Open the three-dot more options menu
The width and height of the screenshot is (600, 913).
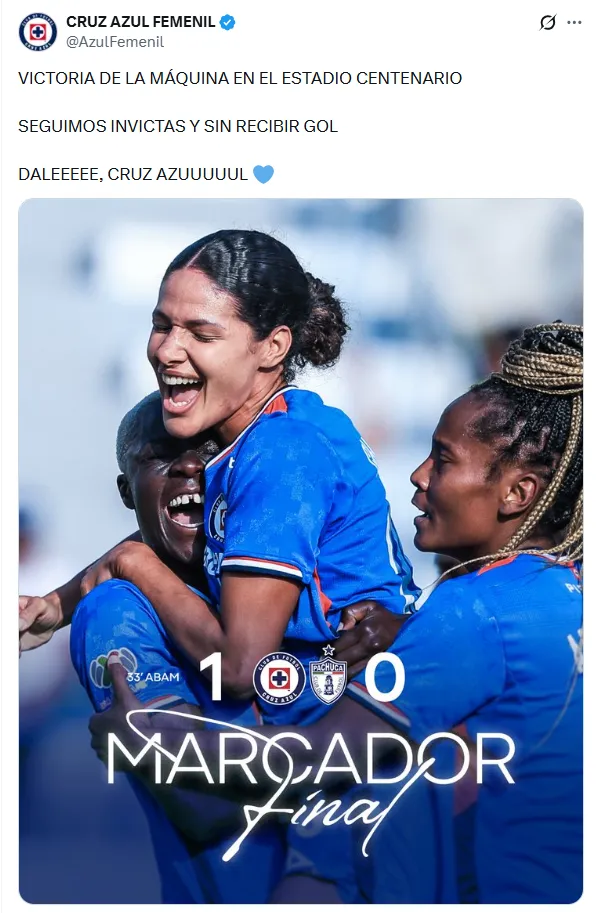pyautogui.click(x=574, y=23)
